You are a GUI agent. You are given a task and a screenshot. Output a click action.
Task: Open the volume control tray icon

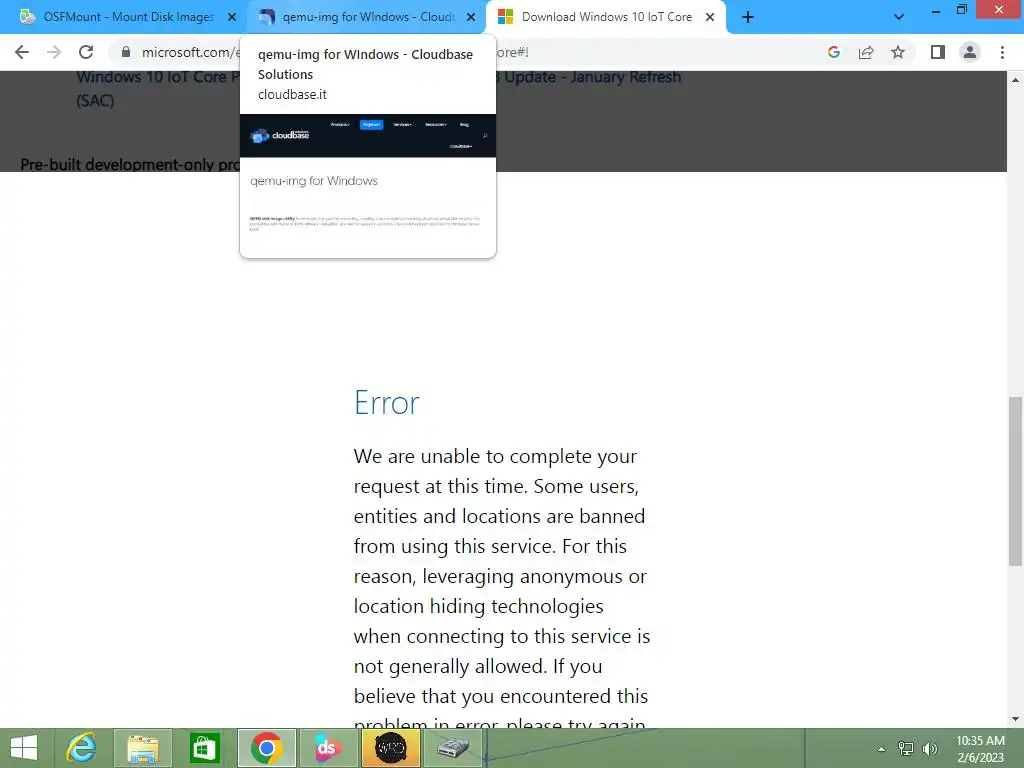tap(930, 749)
